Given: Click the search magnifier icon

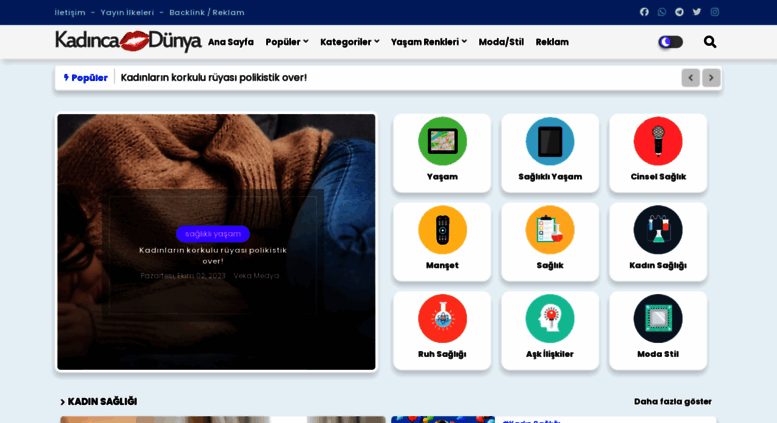Looking at the screenshot, I should (710, 42).
